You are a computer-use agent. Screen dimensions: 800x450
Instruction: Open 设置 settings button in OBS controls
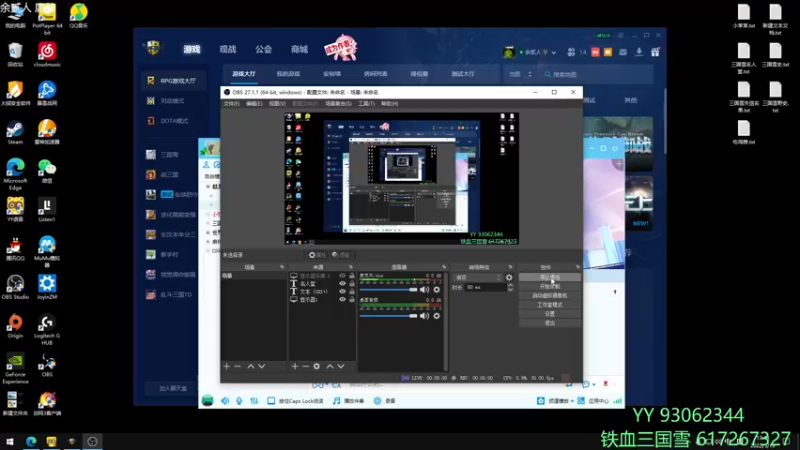pyautogui.click(x=549, y=314)
